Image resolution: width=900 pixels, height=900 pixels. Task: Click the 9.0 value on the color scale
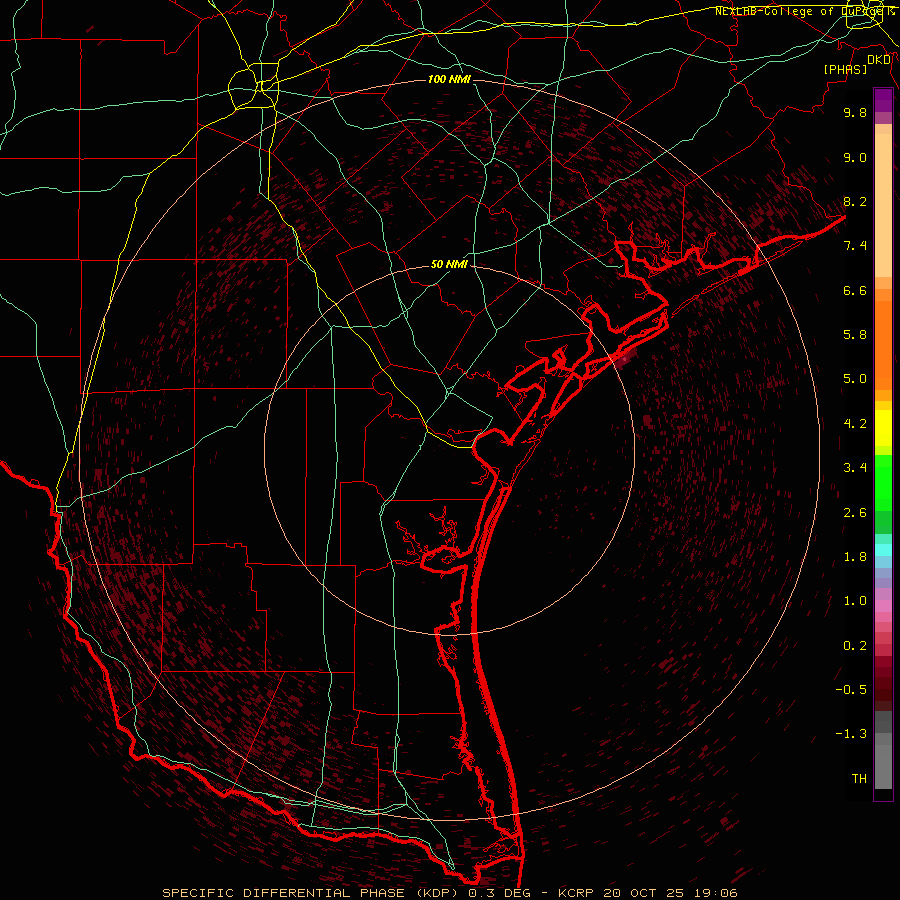pyautogui.click(x=855, y=158)
